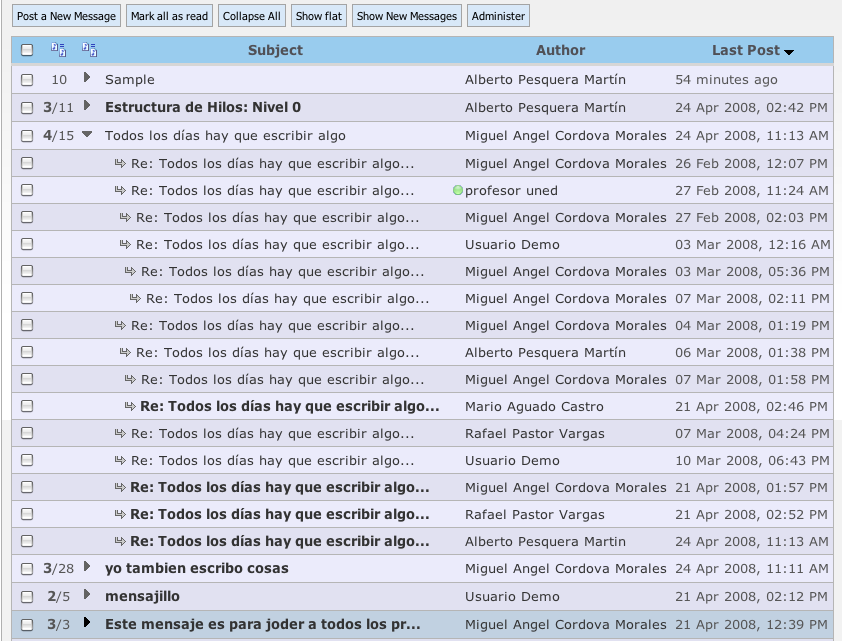The height and width of the screenshot is (641, 842).
Task: Click the second thread icon left of Subject
Action: [90, 50]
